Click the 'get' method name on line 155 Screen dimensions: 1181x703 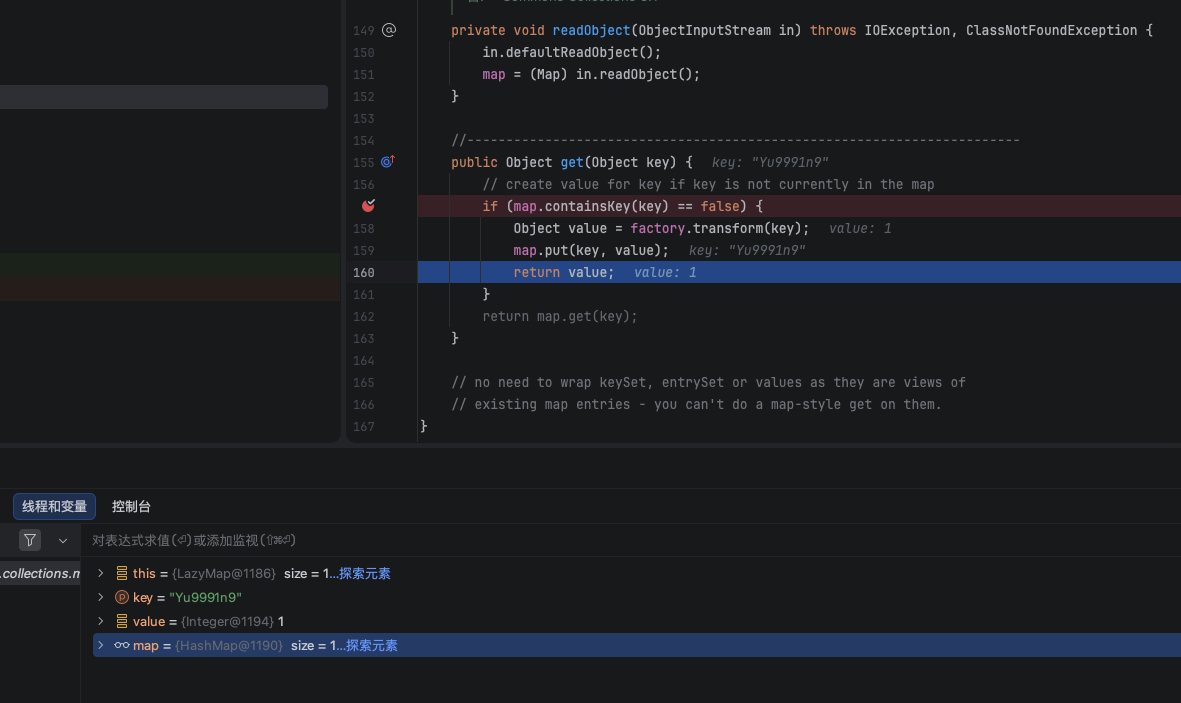[572, 162]
